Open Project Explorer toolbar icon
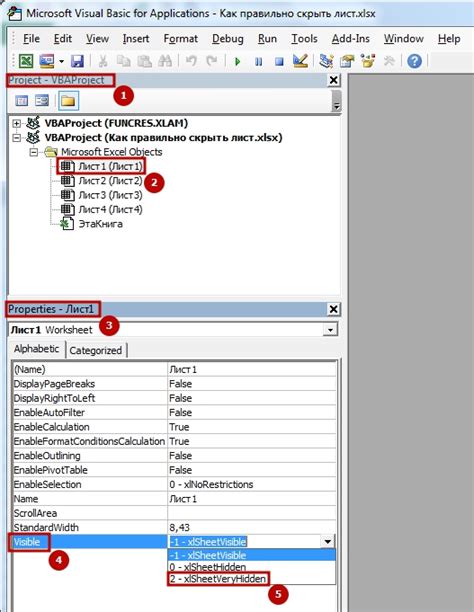 pos(326,61)
